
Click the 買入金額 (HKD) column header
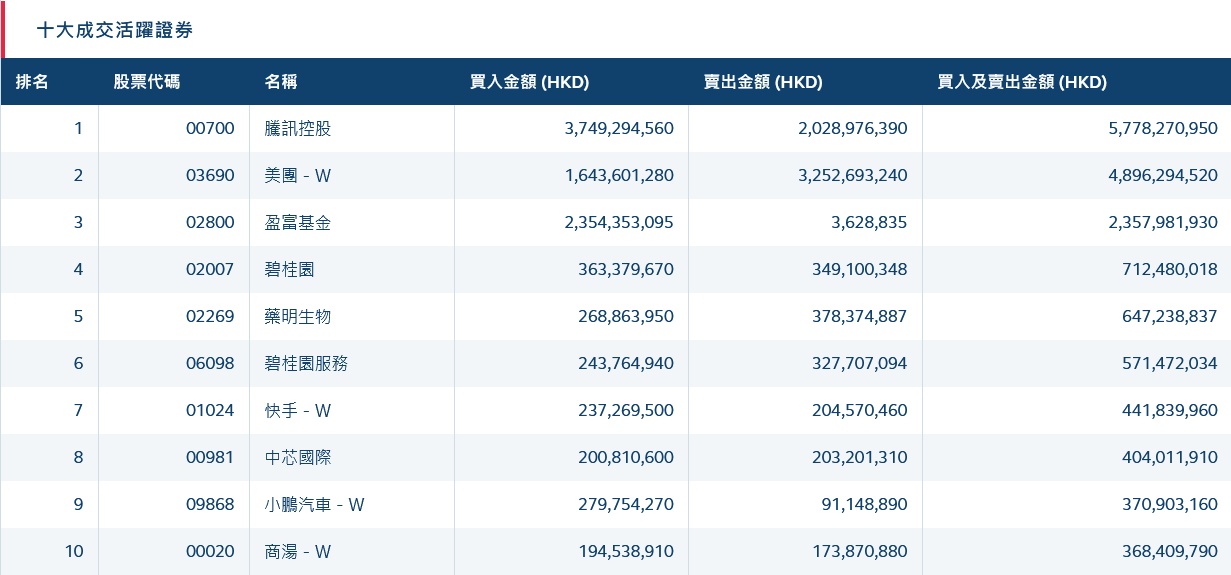click(529, 82)
